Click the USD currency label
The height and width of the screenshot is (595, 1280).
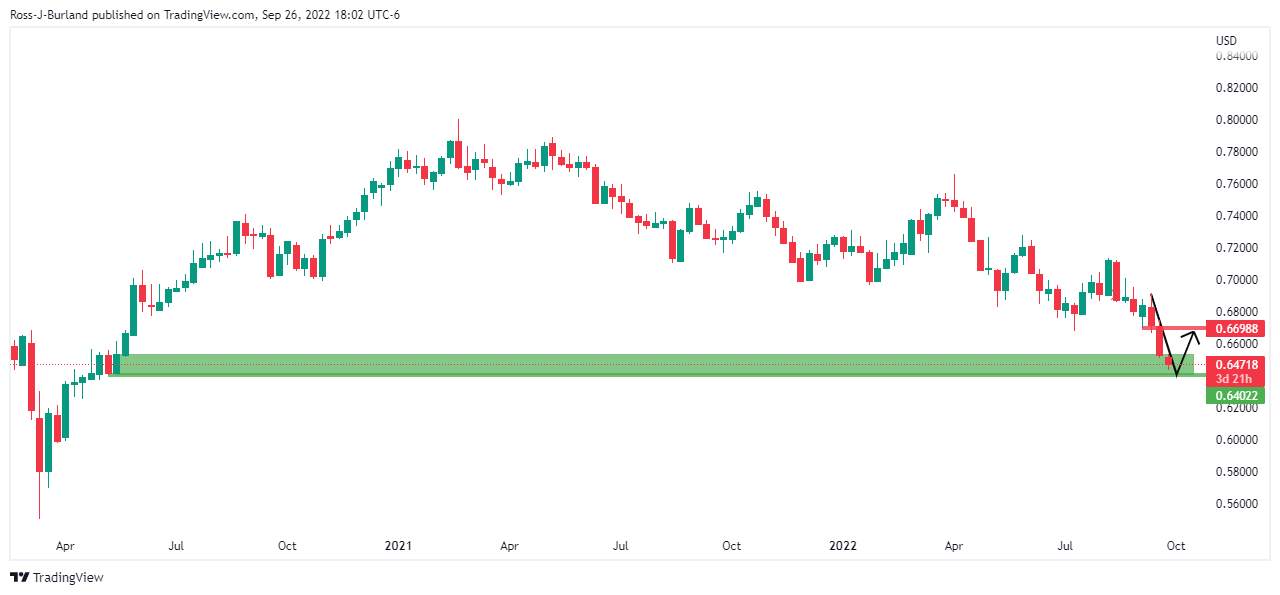1226,41
